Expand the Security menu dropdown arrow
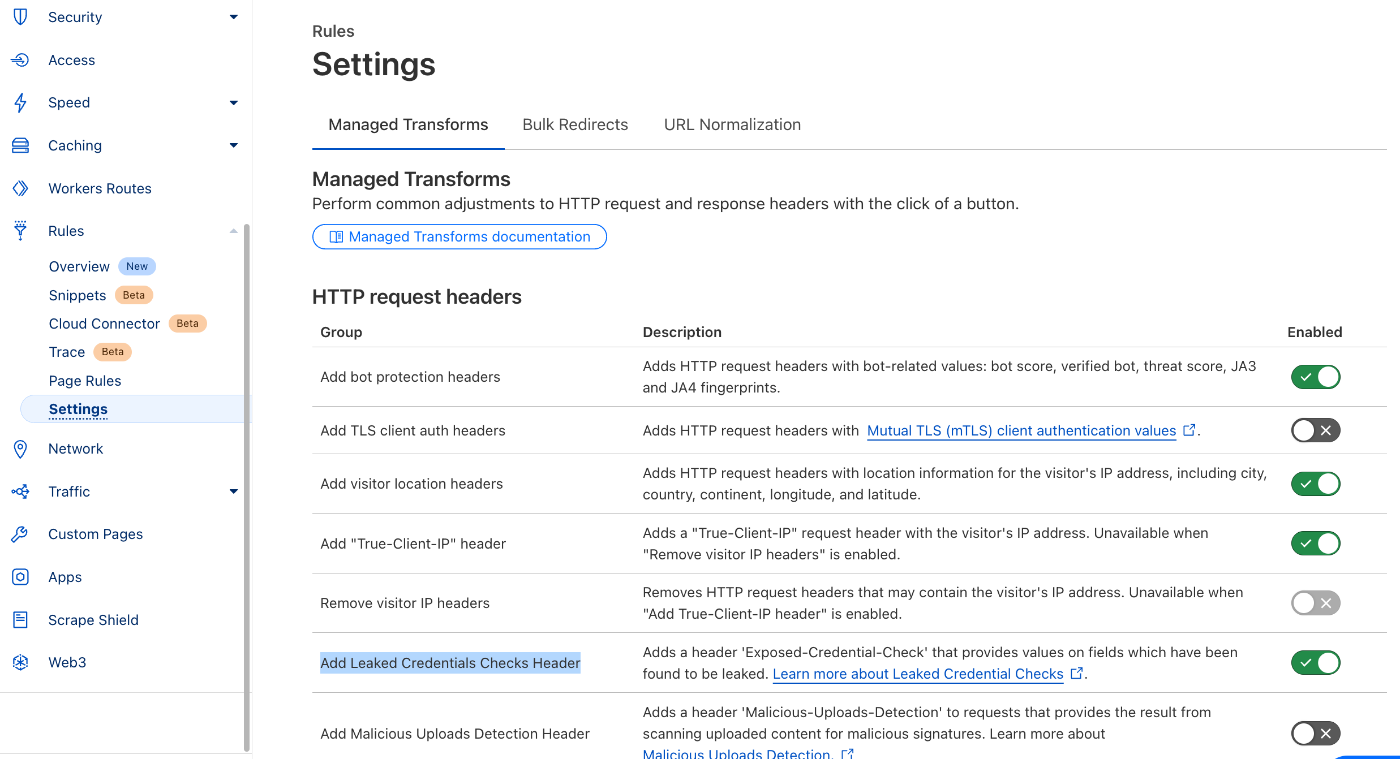 [234, 17]
